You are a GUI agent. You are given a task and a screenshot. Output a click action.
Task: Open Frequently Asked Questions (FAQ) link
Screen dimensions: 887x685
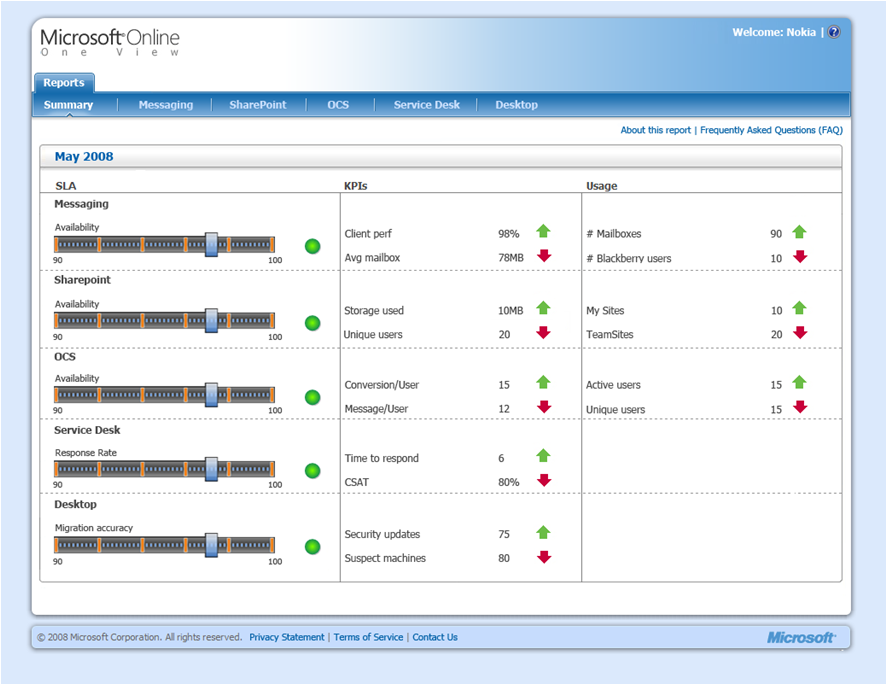(x=772, y=130)
